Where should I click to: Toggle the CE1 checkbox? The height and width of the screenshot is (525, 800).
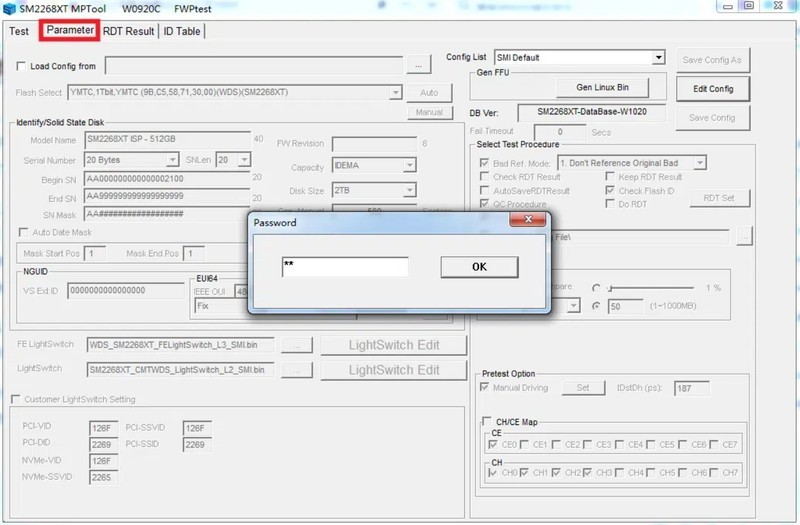coord(524,444)
